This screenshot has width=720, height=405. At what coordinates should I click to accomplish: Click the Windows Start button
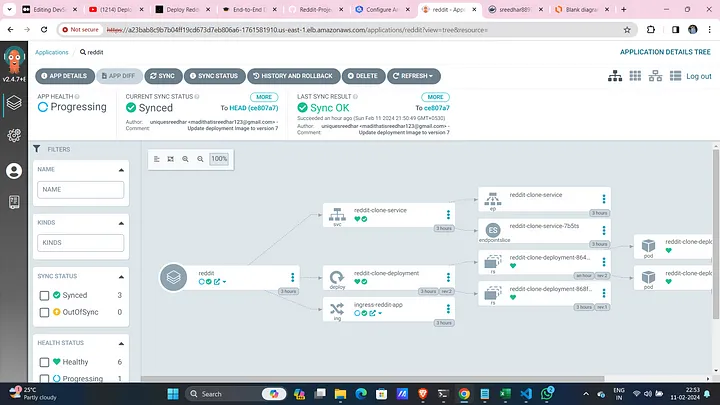click(x=173, y=394)
